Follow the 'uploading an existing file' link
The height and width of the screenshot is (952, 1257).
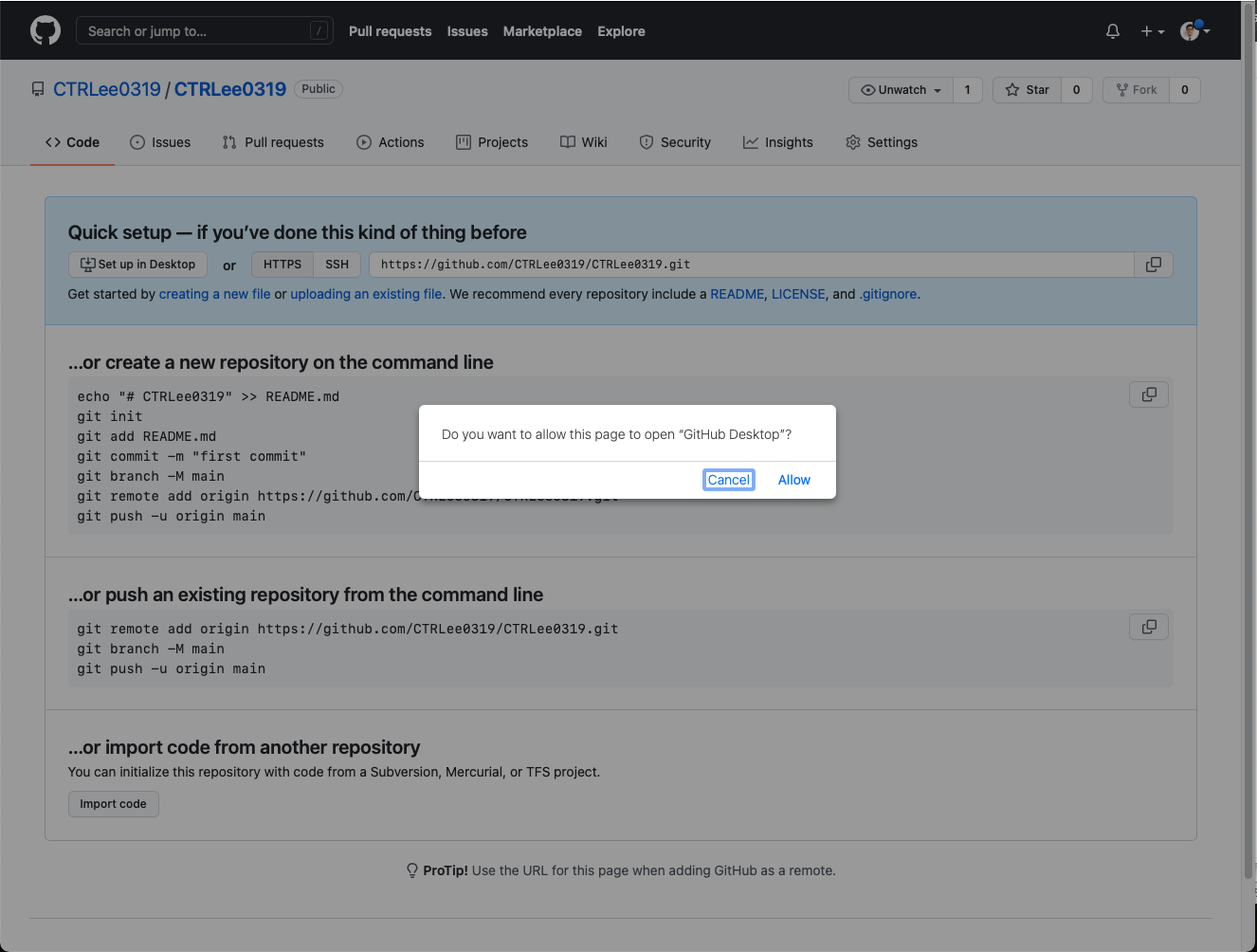tap(366, 294)
